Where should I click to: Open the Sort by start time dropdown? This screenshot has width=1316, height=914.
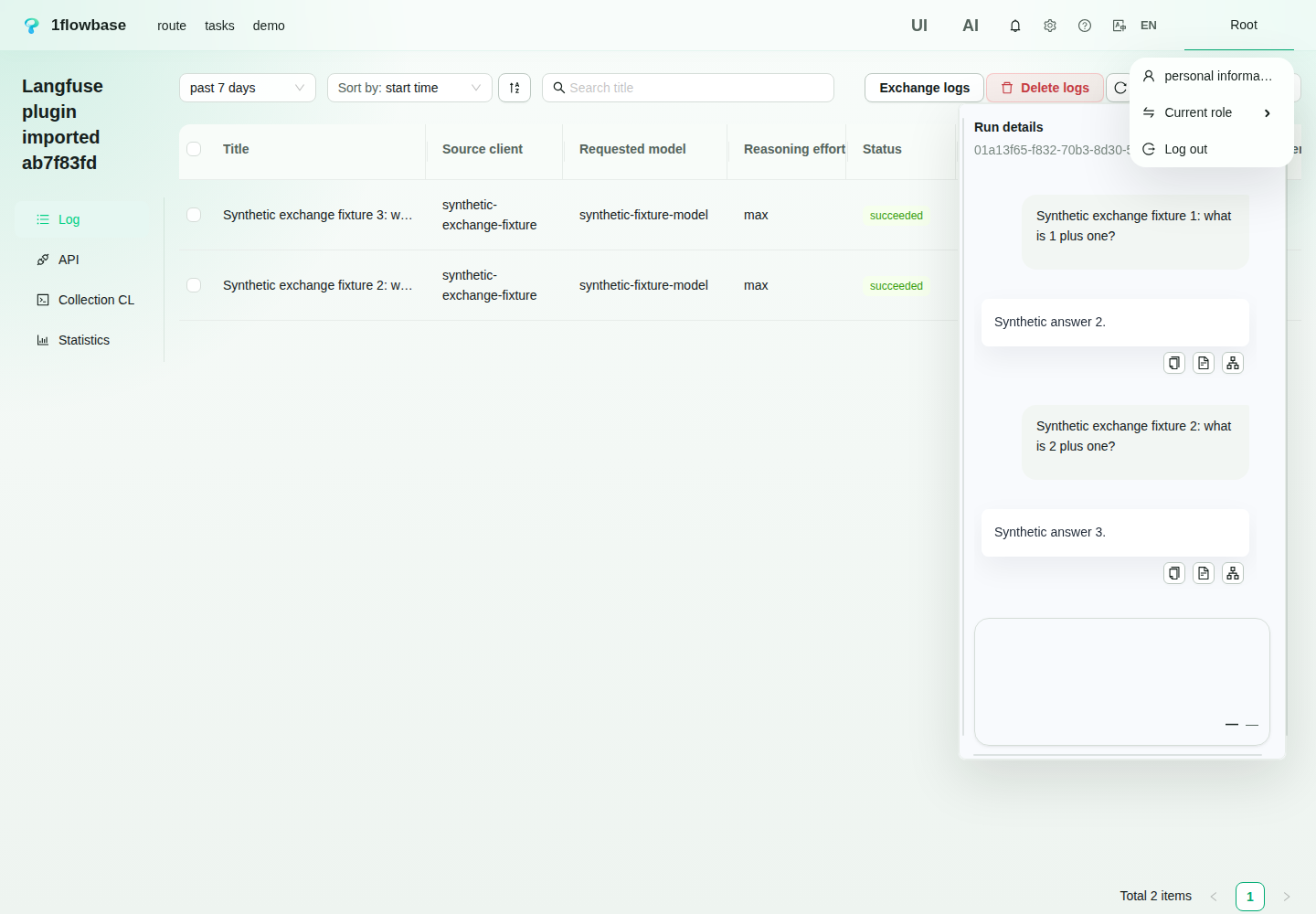(x=409, y=88)
